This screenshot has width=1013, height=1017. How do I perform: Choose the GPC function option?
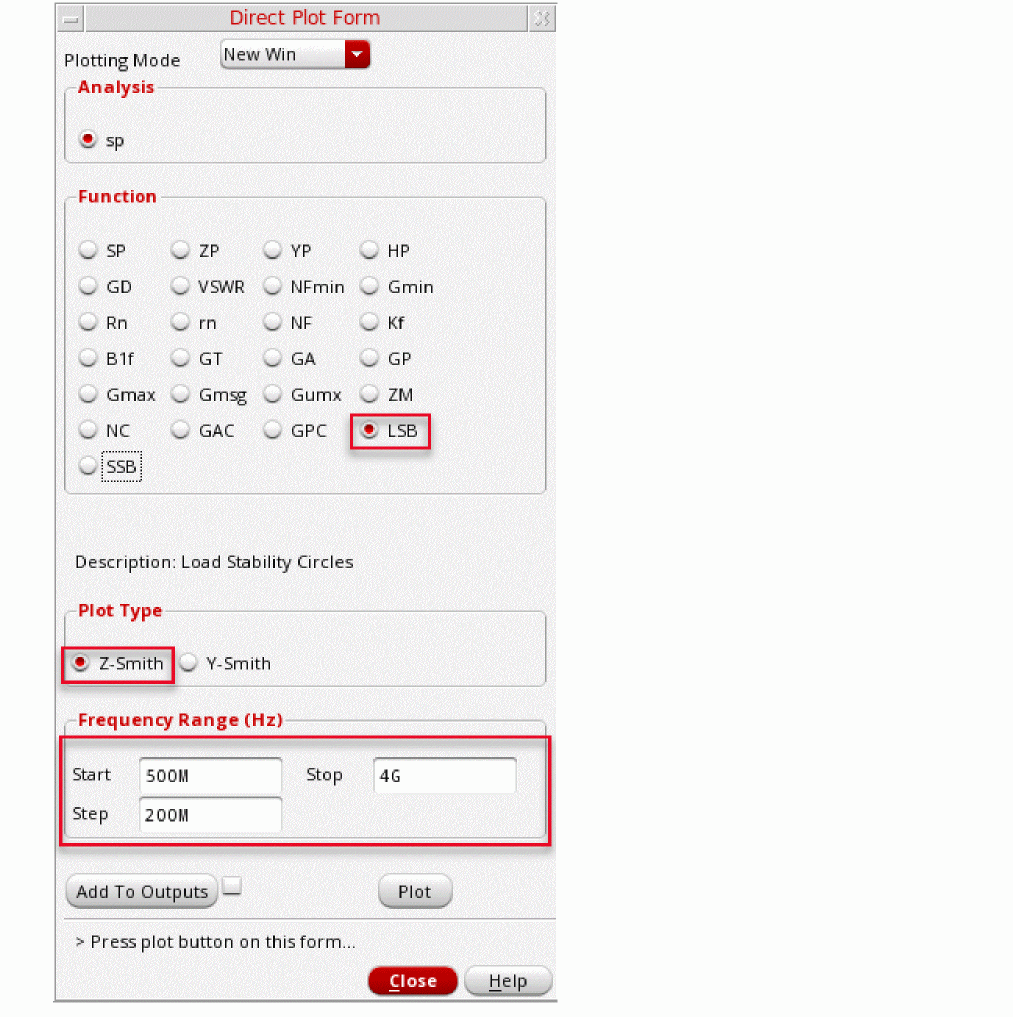tap(272, 430)
